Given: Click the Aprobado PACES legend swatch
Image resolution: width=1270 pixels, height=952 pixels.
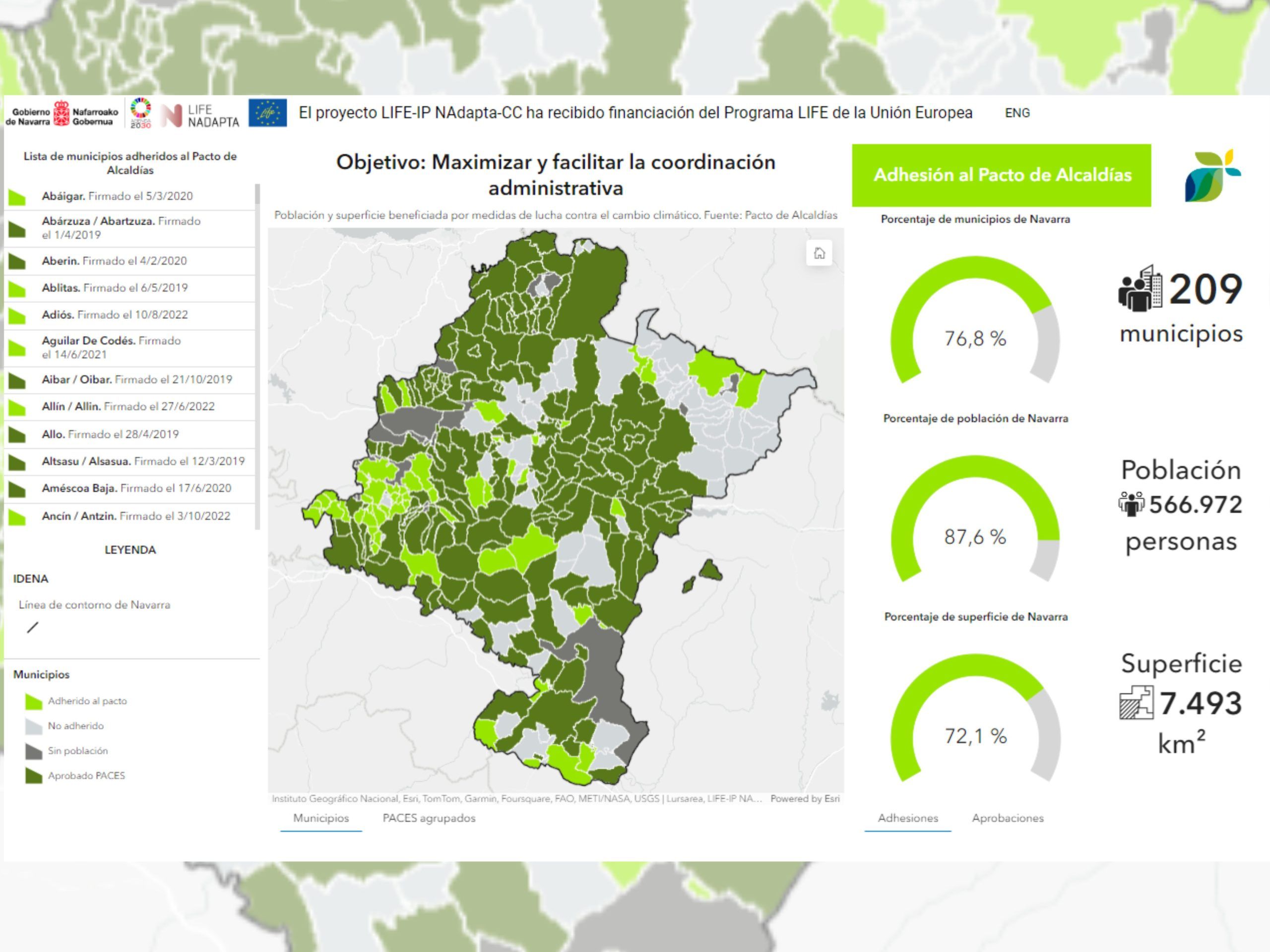Looking at the screenshot, I should click(x=34, y=776).
